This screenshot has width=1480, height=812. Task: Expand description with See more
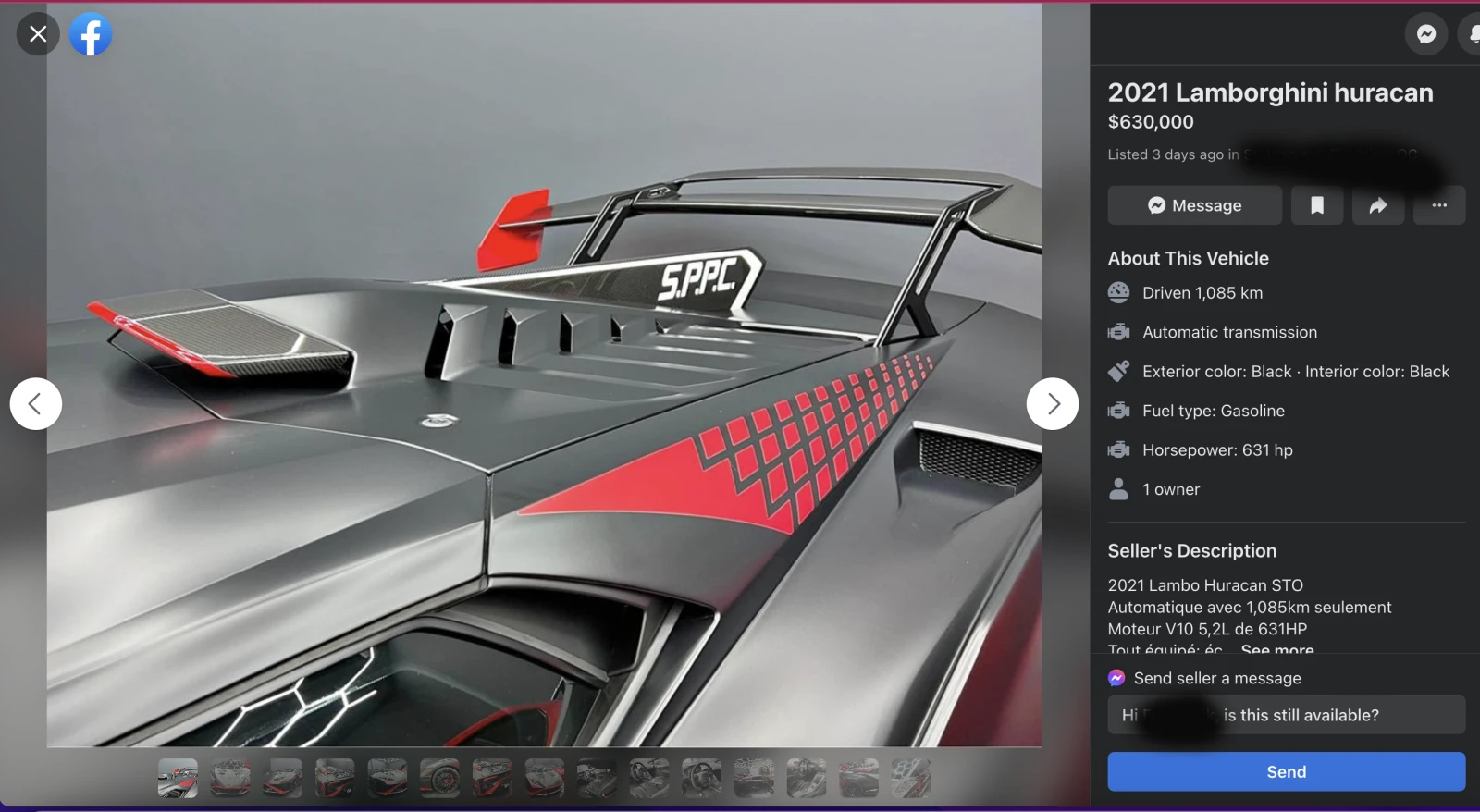coord(1276,649)
